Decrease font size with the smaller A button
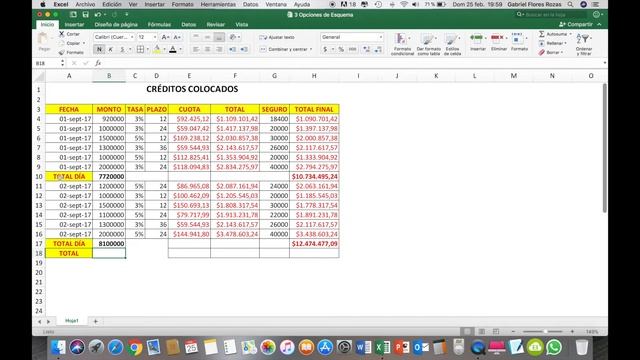The image size is (640, 360). point(177,37)
